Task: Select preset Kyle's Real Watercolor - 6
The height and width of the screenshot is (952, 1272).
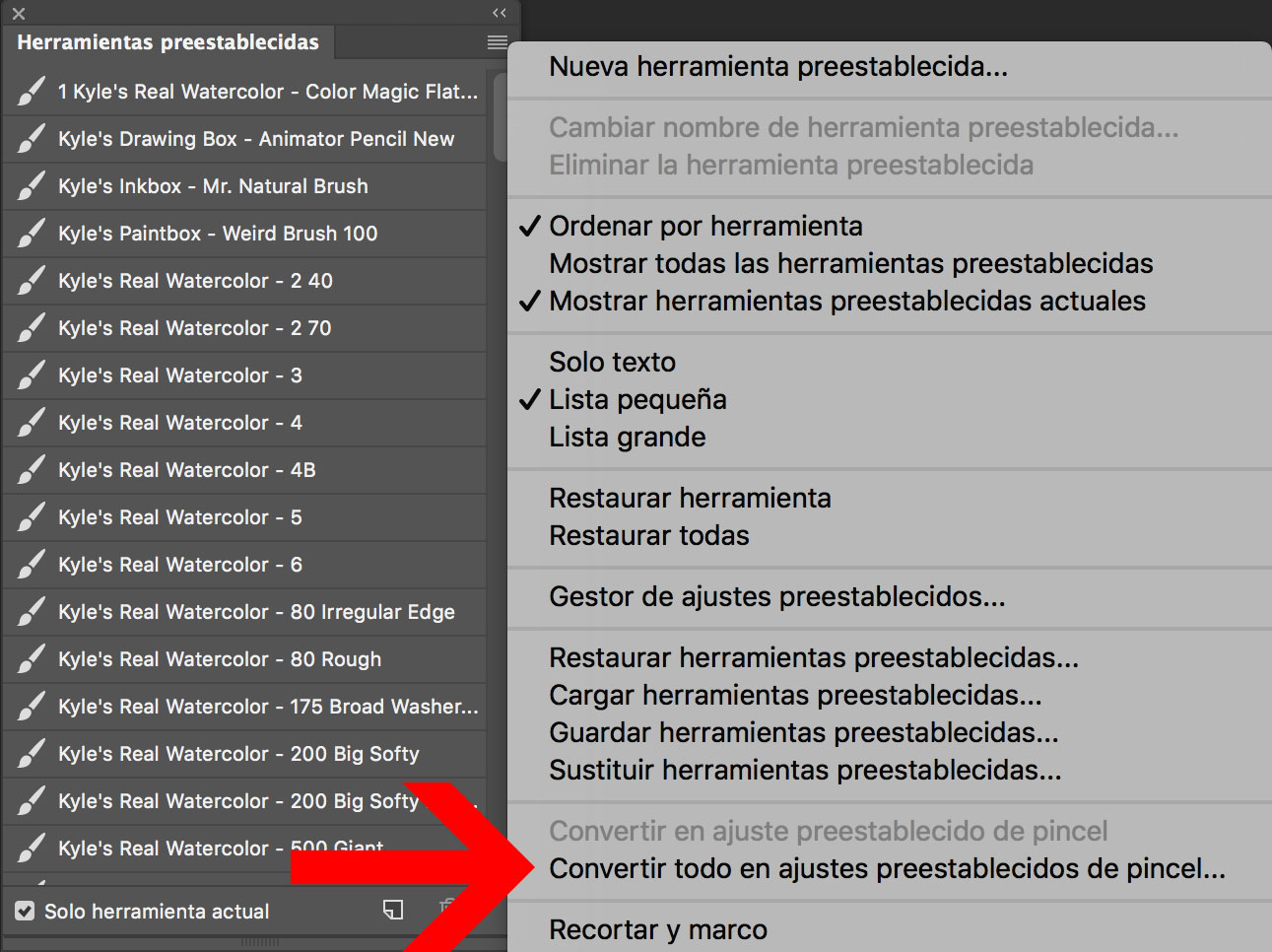Action: click(244, 565)
